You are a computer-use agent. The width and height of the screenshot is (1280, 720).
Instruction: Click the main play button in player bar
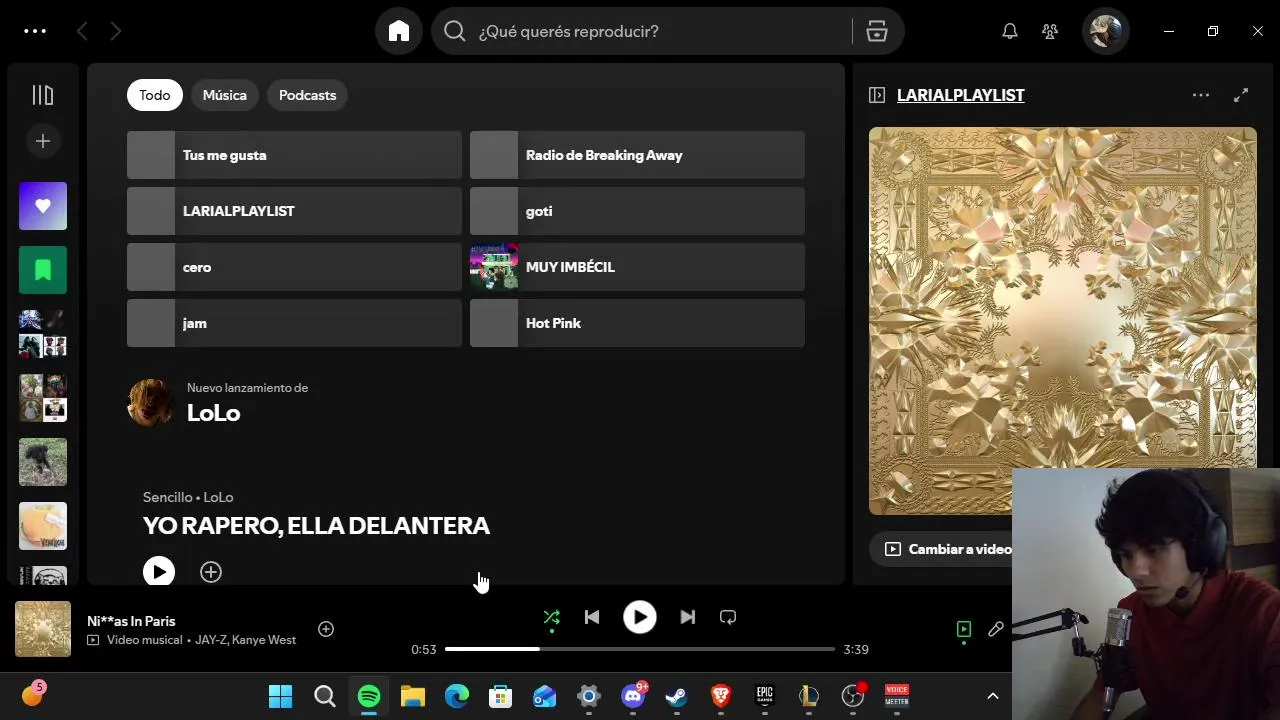(x=640, y=618)
